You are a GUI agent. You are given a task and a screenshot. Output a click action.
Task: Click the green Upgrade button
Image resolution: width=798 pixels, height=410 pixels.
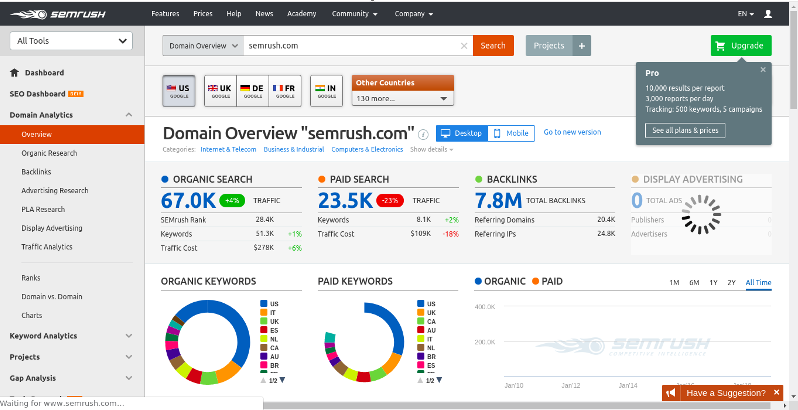point(741,46)
